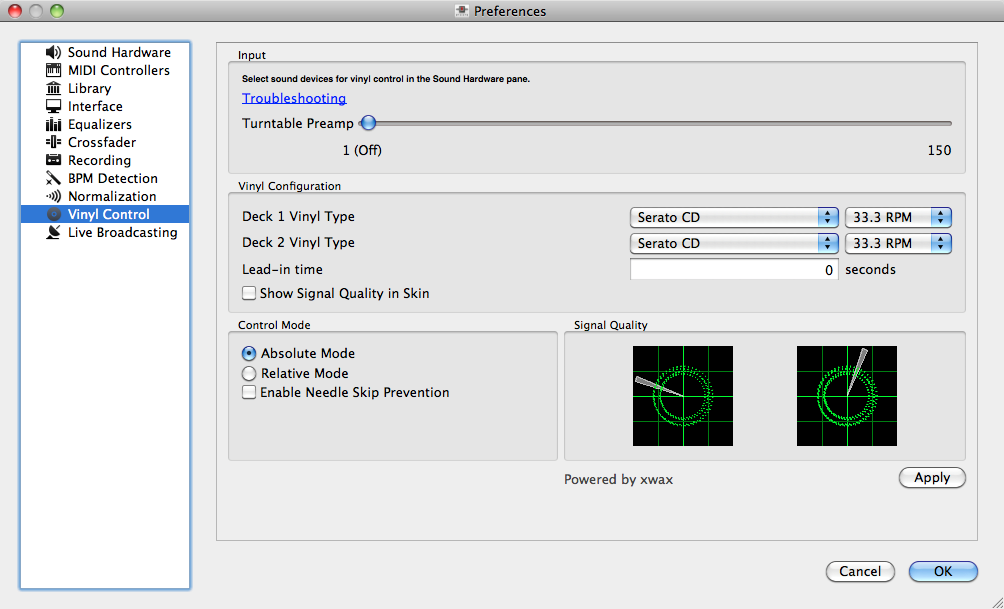Open the Troubleshooting link

[294, 98]
